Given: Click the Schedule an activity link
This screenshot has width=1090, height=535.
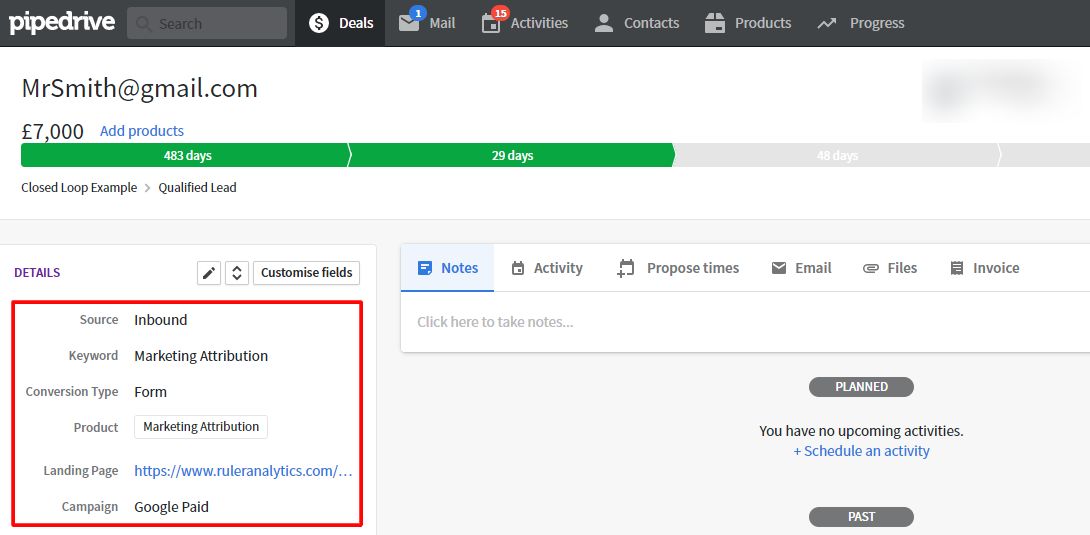Looking at the screenshot, I should 861,451.
